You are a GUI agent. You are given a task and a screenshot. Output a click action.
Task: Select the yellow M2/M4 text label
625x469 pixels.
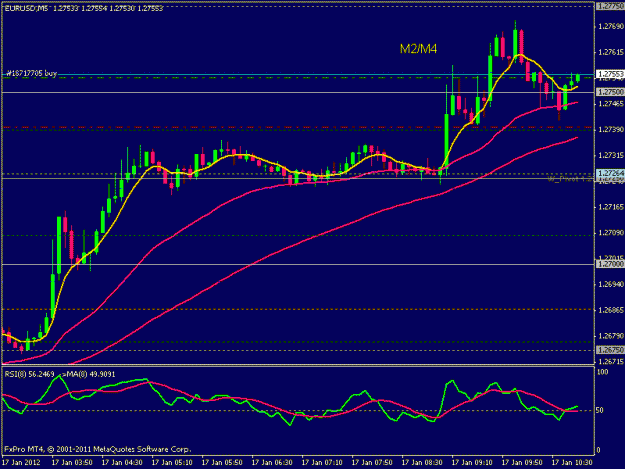coord(418,49)
